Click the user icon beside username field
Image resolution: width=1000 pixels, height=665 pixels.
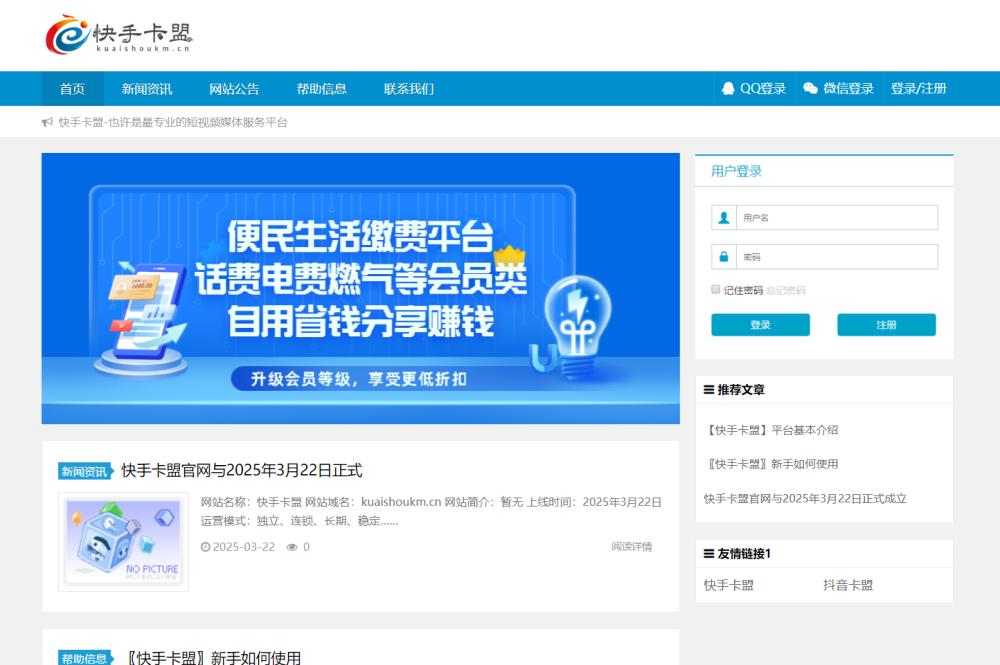click(724, 217)
